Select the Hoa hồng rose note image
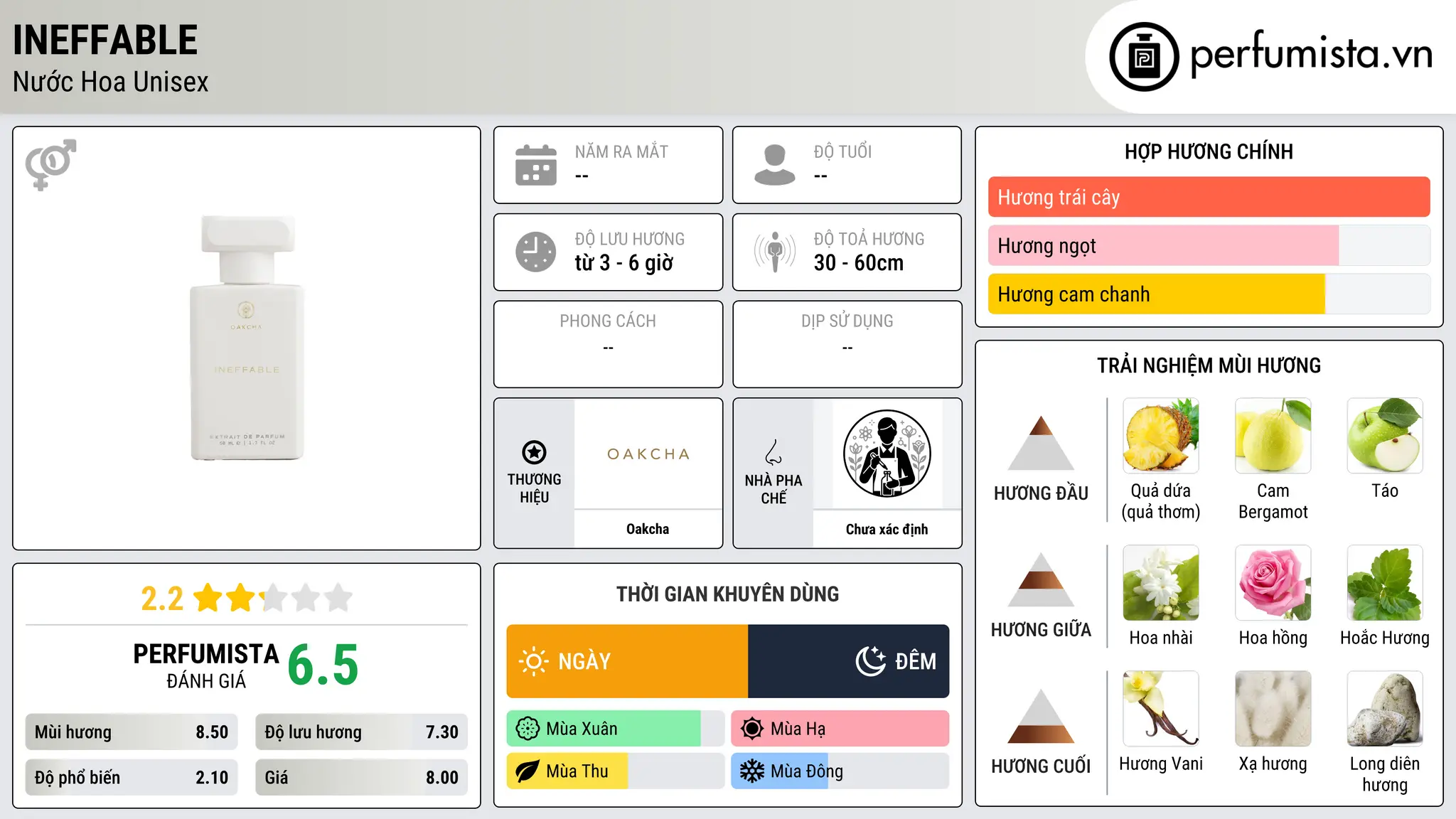Screen dimensions: 1456x819 (1273, 583)
